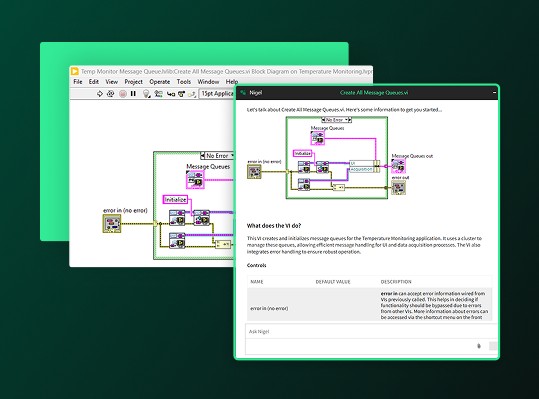The width and height of the screenshot is (539, 399).
Task: Start Run Continuously from the toolbar
Action: tap(110, 93)
